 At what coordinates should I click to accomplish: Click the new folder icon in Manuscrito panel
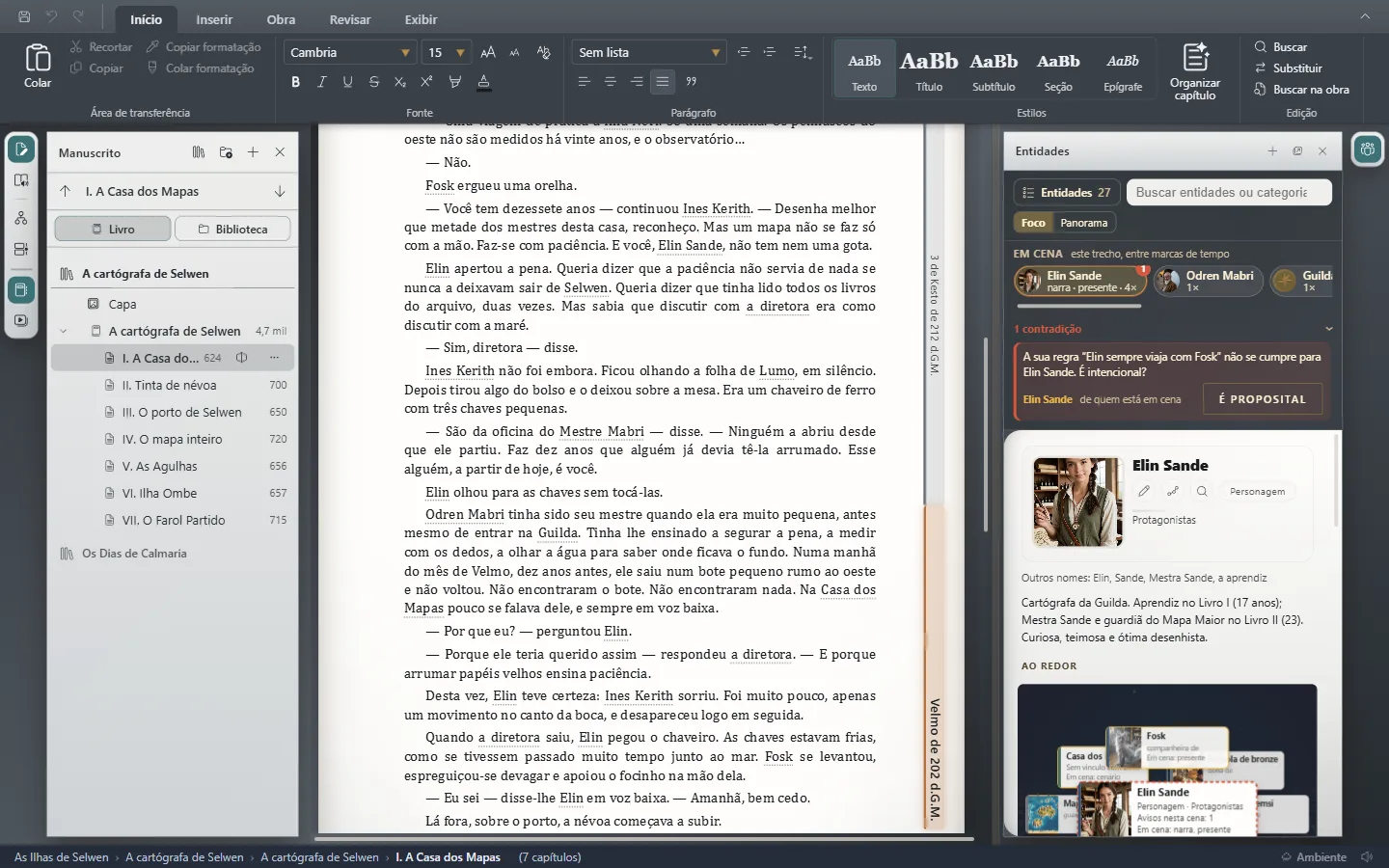226,152
